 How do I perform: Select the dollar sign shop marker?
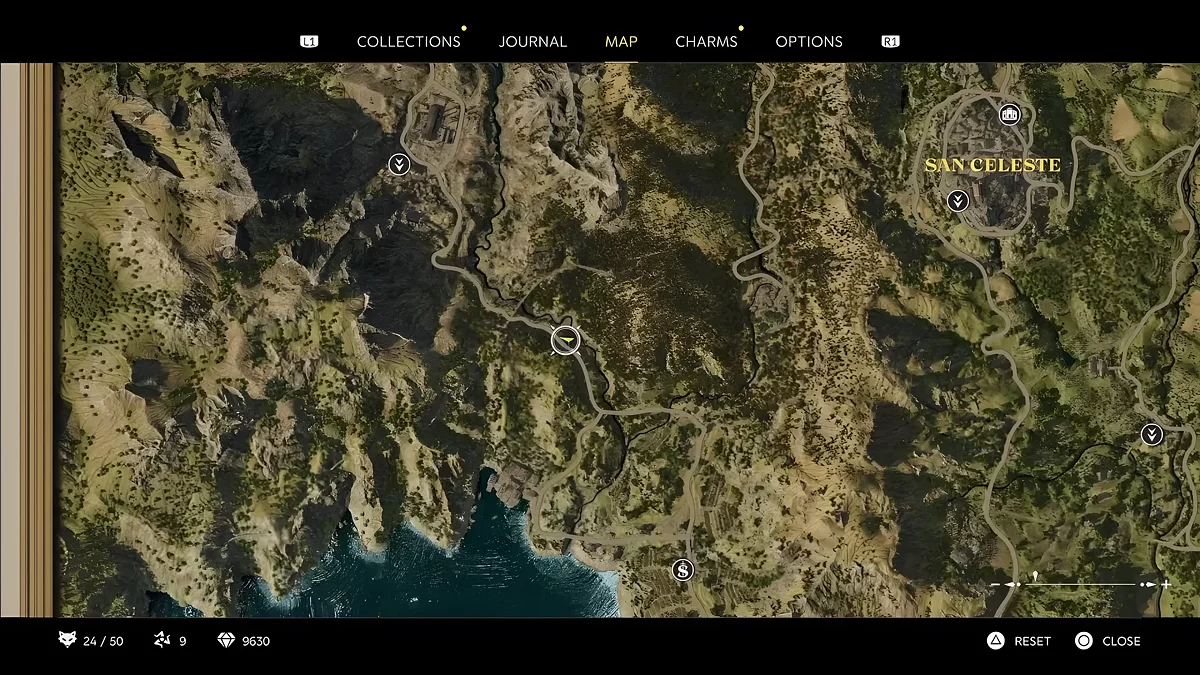point(683,570)
